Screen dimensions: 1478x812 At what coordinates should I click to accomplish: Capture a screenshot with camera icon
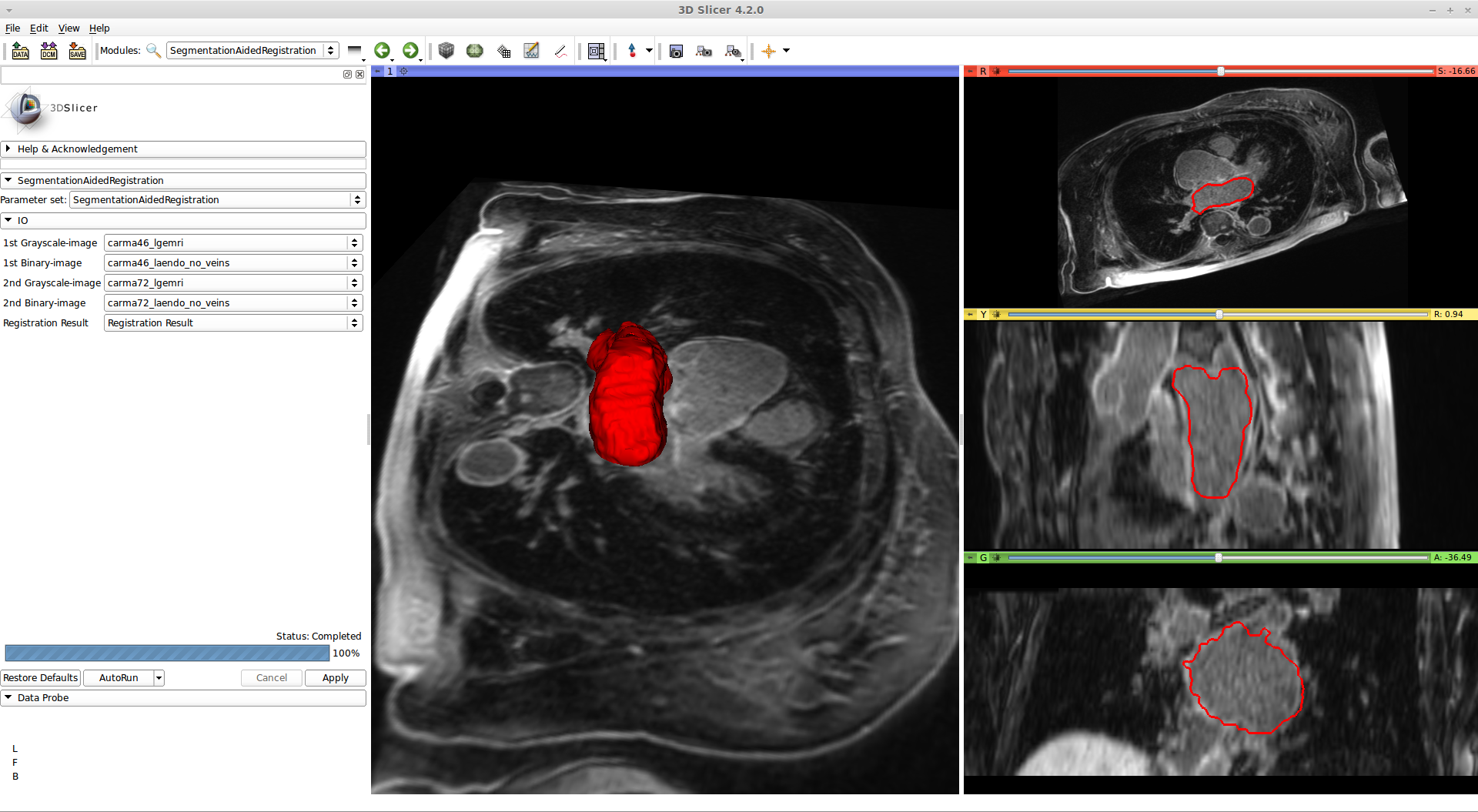[676, 52]
